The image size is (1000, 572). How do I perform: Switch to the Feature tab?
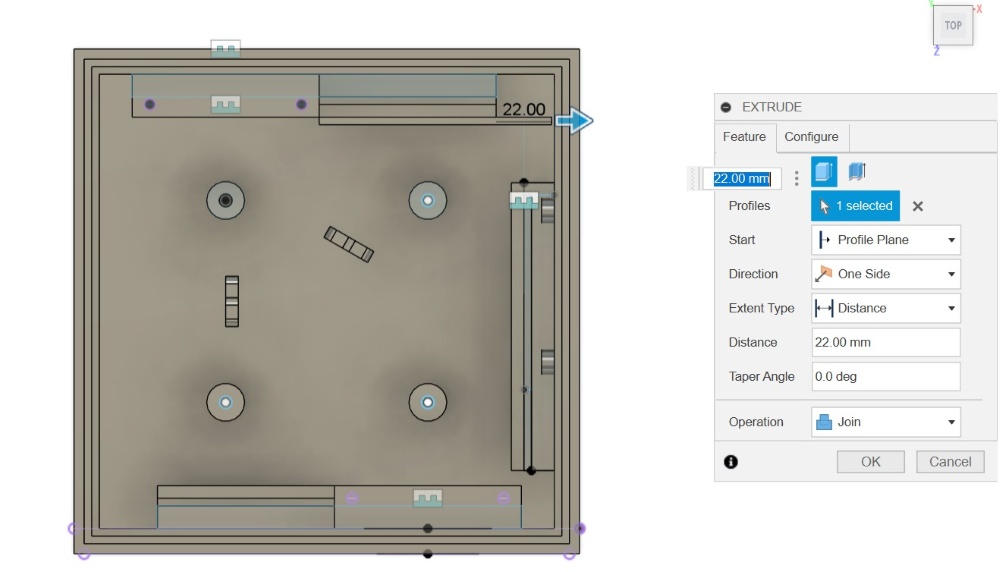(744, 136)
